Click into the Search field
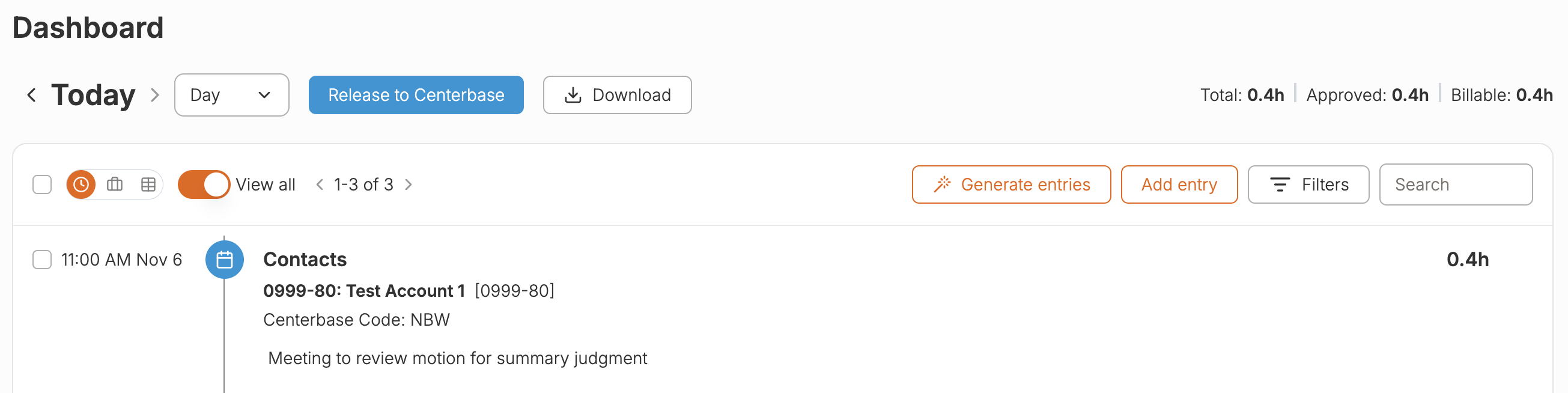Screen dimensions: 1568x393 [x=1455, y=184]
